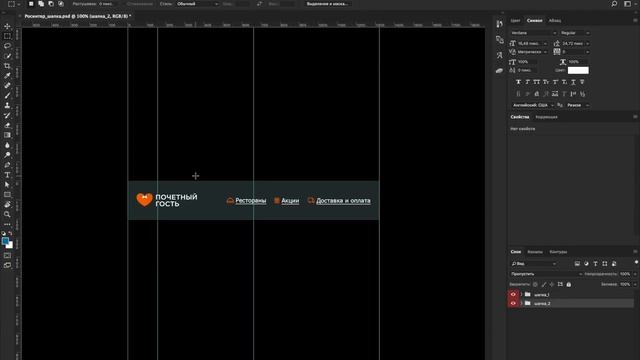Click the Акции link on canvas
Screen dimensions: 640x360
click(290, 200)
